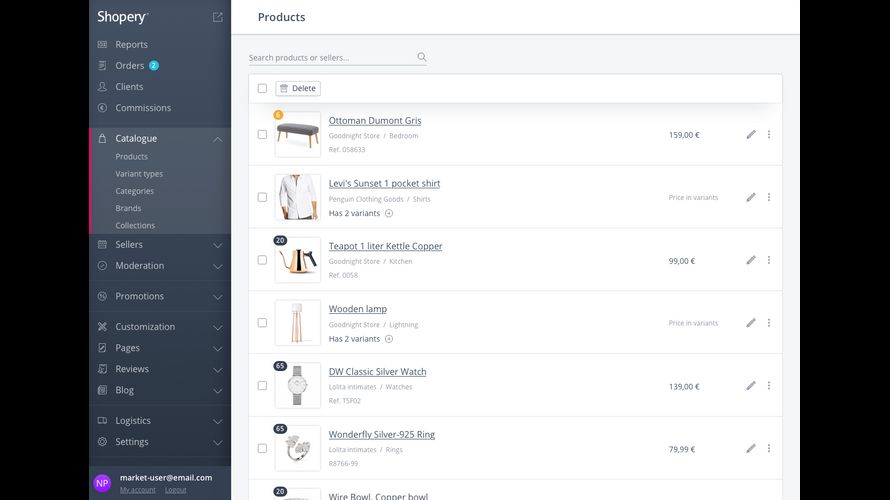Open Collections submenu item
Screen dimensions: 890x500
(135, 225)
